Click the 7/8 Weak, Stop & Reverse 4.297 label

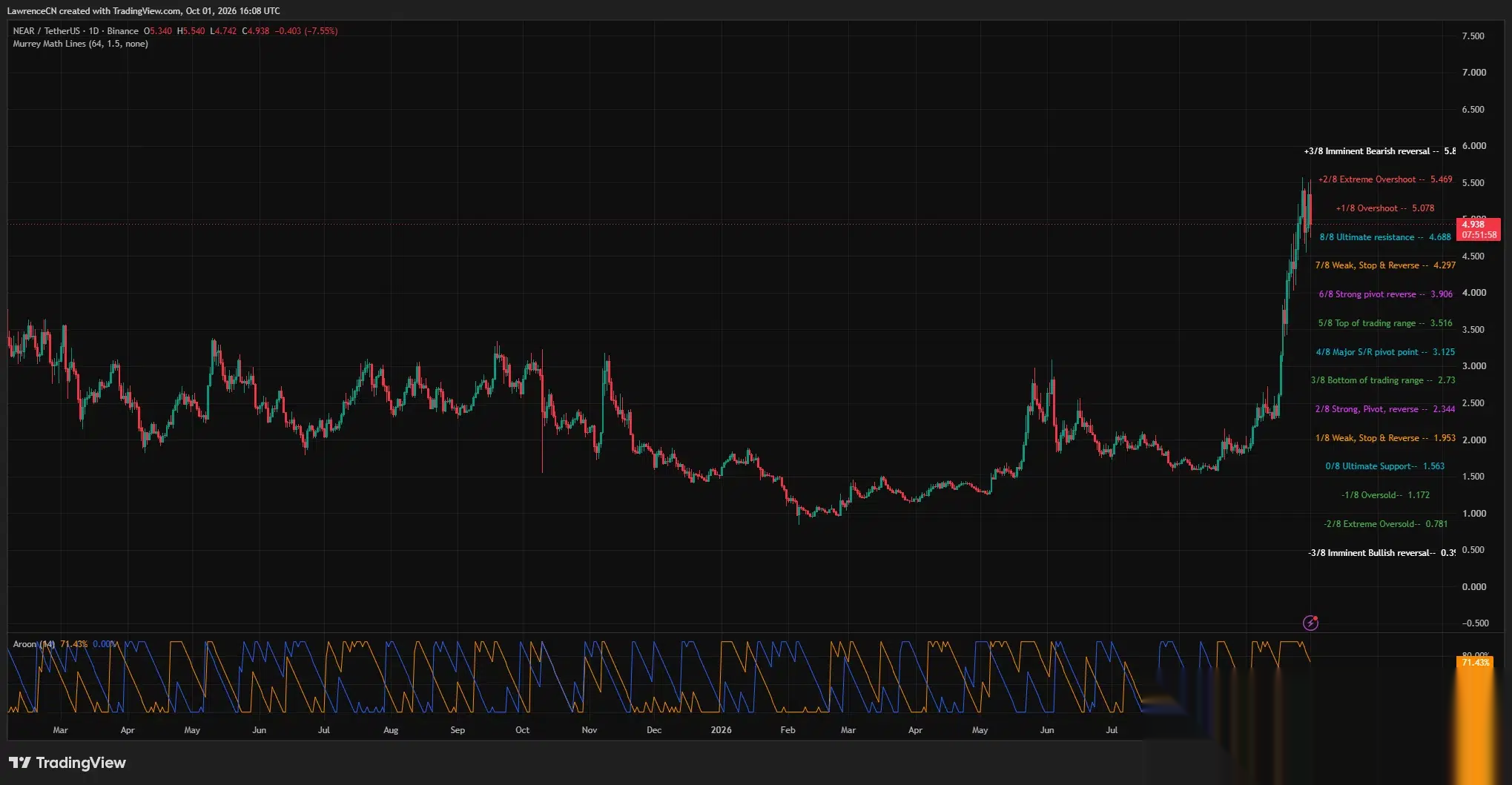1385,265
